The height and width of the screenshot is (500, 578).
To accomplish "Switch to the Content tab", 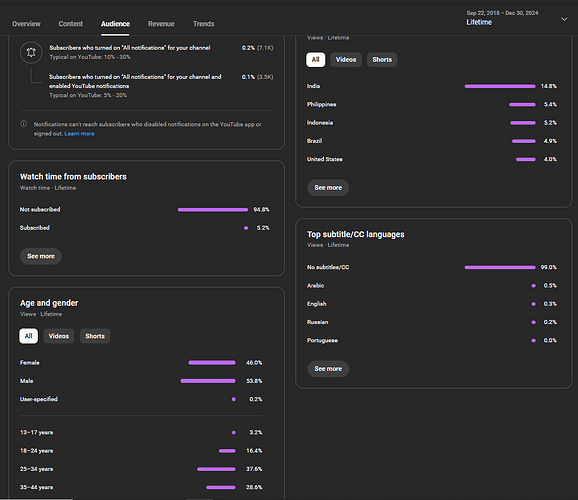I will tap(70, 24).
